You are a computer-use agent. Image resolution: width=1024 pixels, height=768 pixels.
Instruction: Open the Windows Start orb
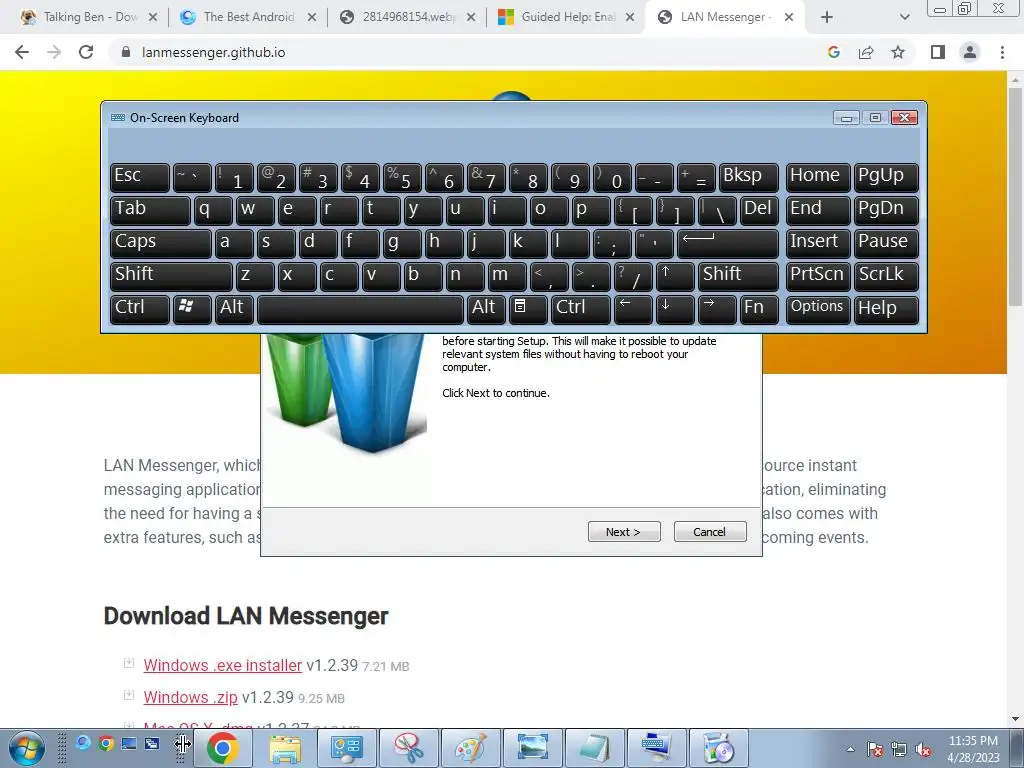(x=27, y=748)
